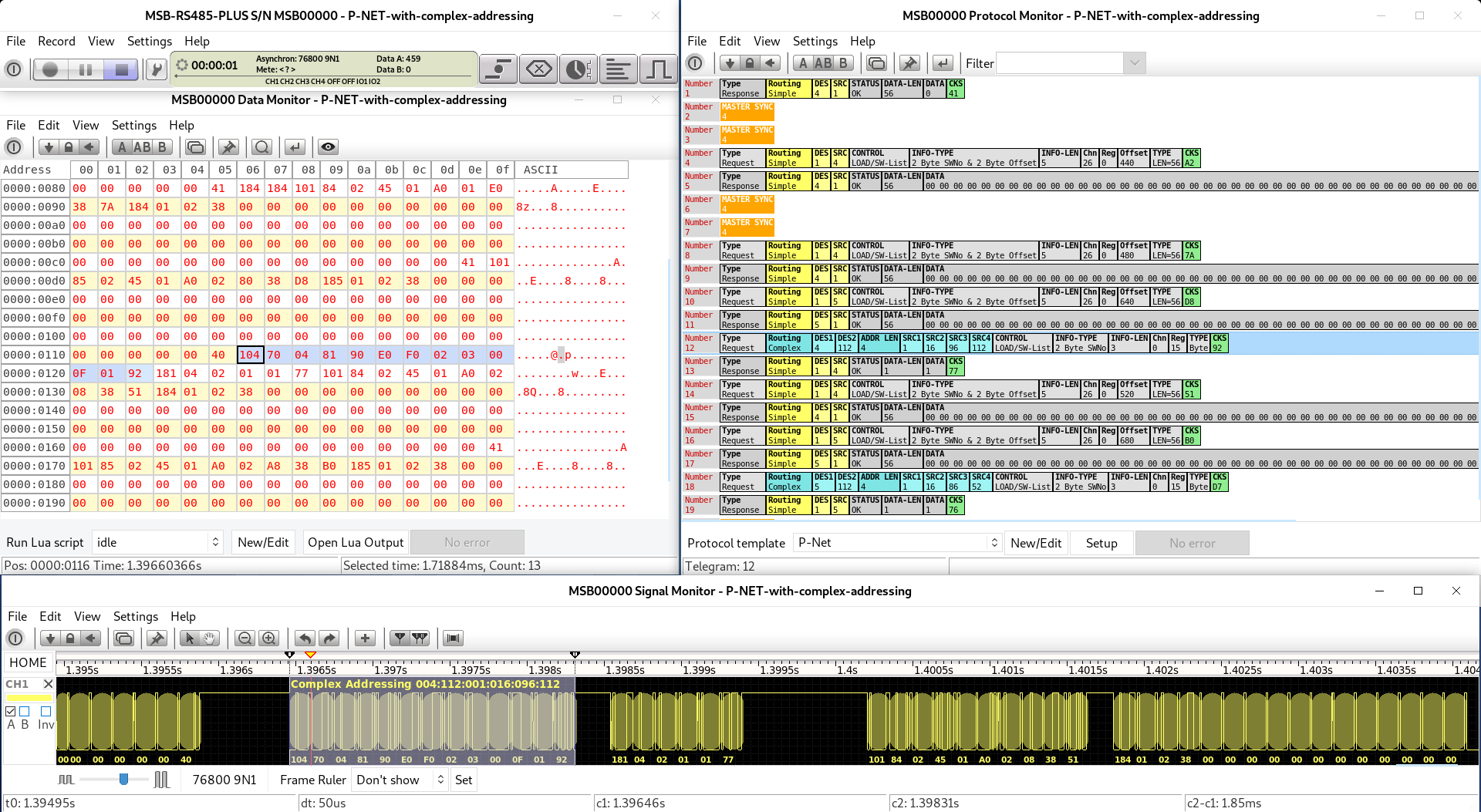Open the Control Panel slider icon
This screenshot has width=1481, height=812.
pos(498,69)
